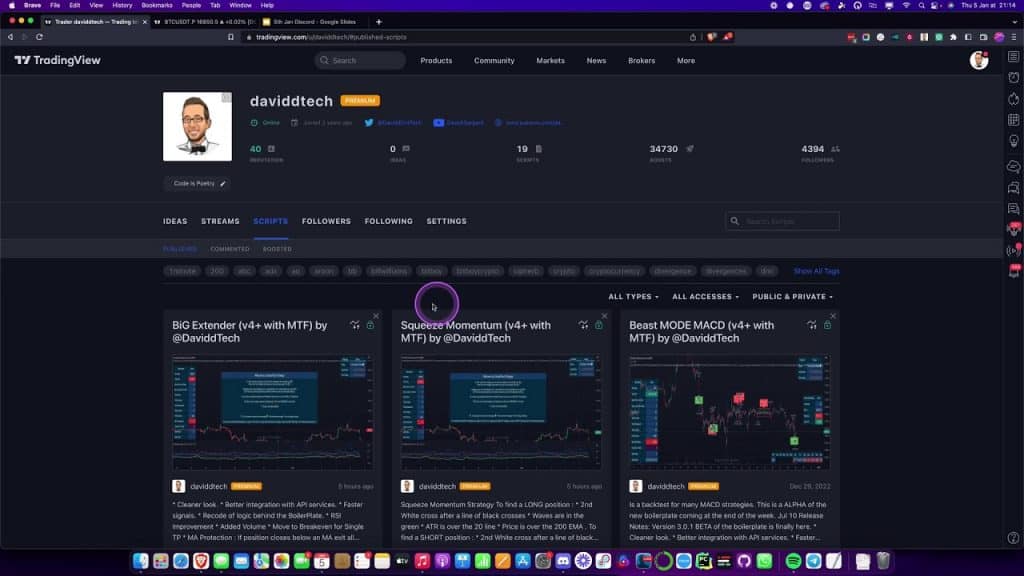The height and width of the screenshot is (576, 1024).
Task: Click the TradingView logo
Action: pos(57,60)
